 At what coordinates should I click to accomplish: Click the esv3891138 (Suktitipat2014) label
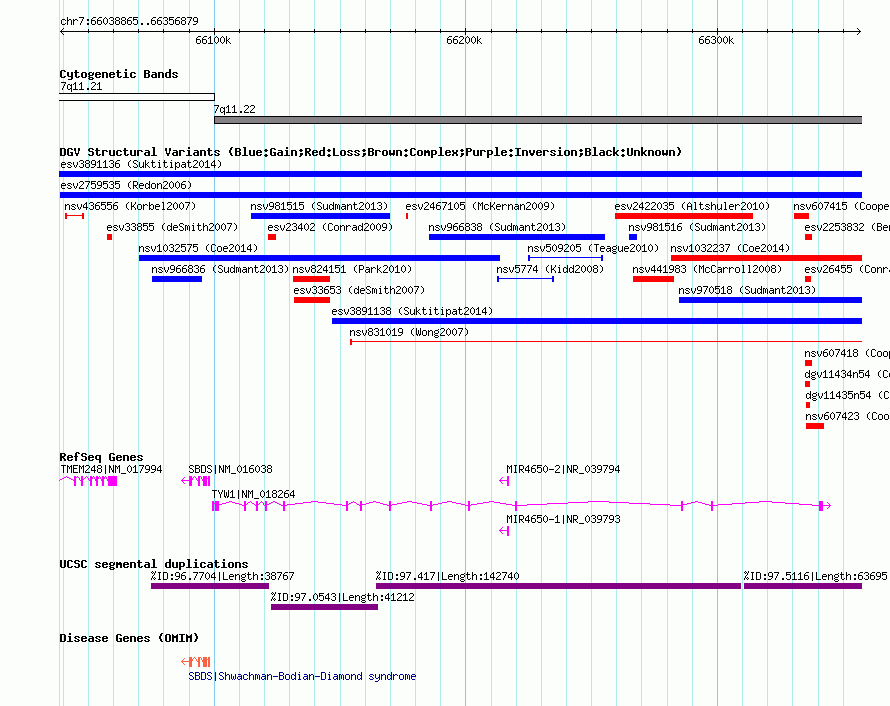412,311
